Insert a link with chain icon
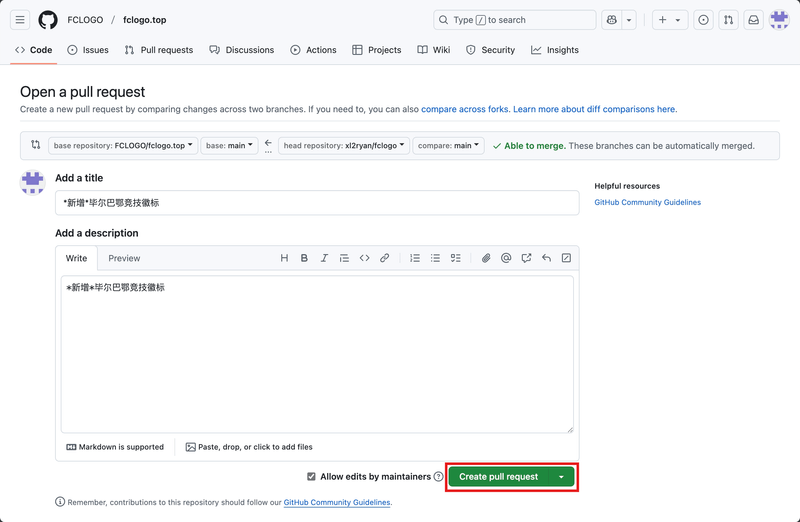The width and height of the screenshot is (800, 522). [384, 258]
